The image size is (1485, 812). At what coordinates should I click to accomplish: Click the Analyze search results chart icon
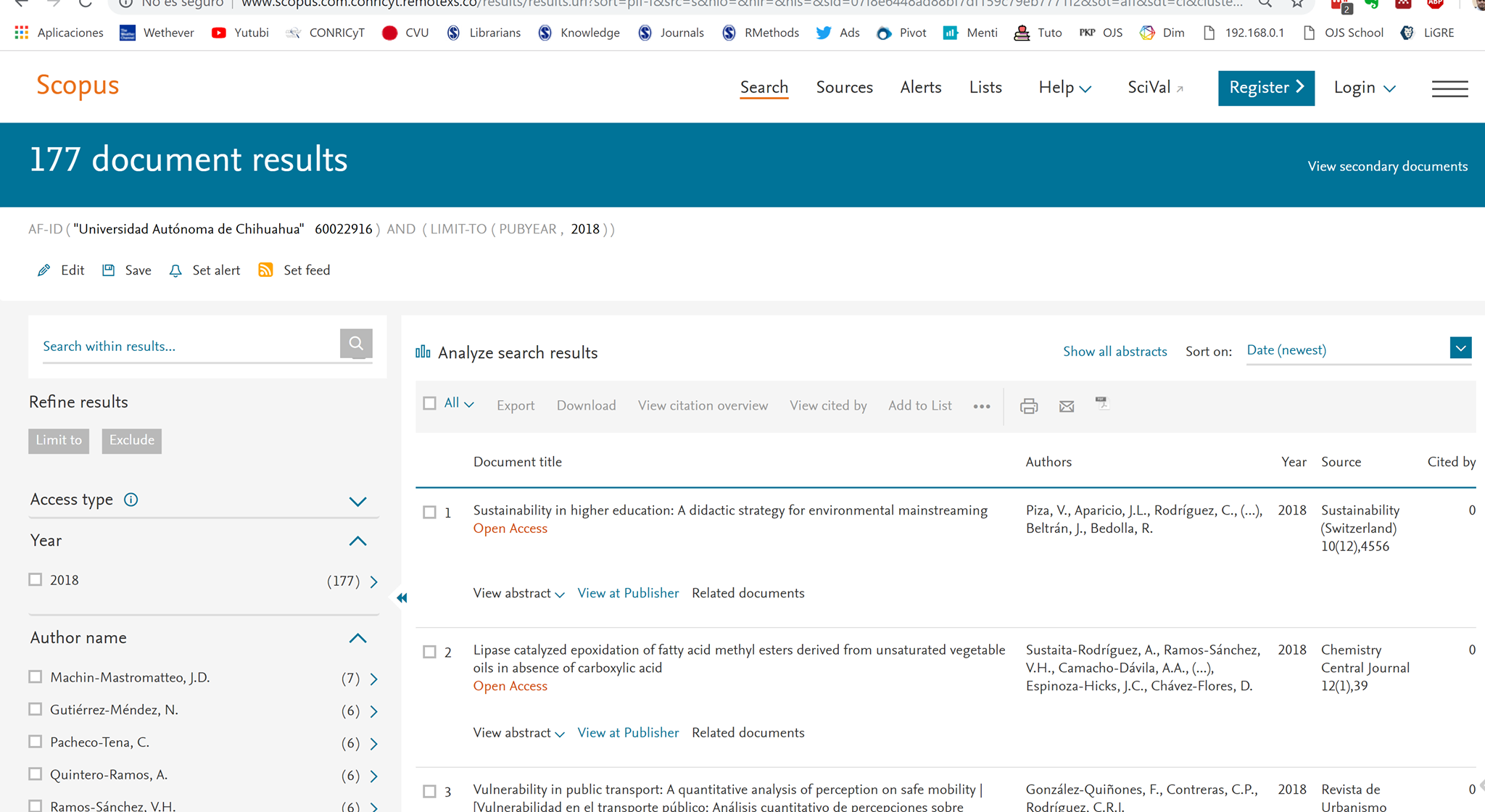(423, 352)
